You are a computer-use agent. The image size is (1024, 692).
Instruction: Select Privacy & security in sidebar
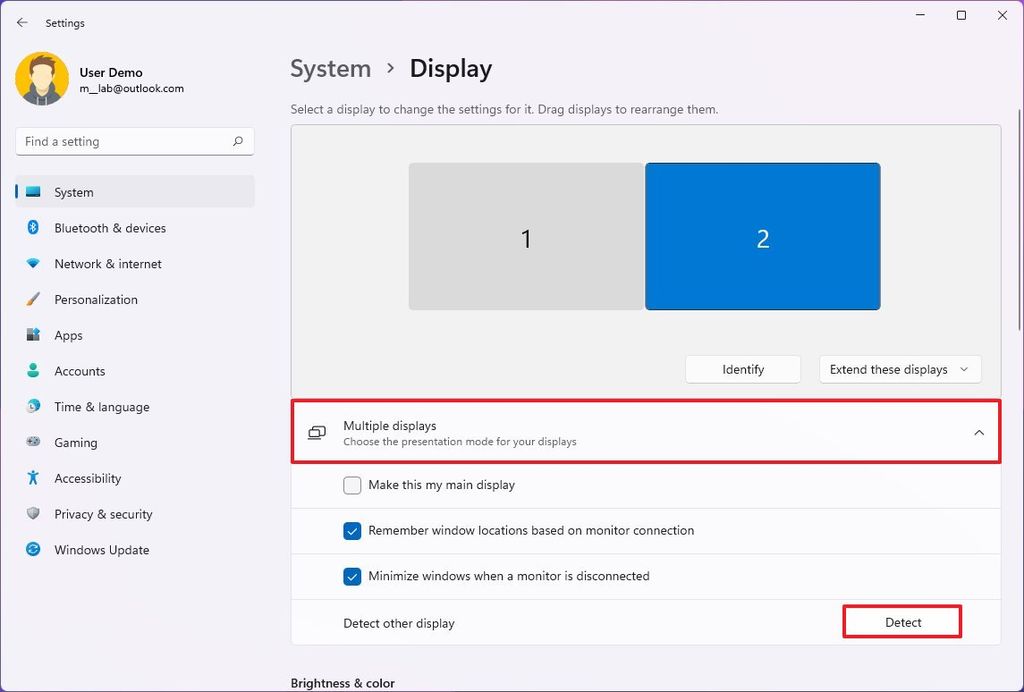click(102, 514)
